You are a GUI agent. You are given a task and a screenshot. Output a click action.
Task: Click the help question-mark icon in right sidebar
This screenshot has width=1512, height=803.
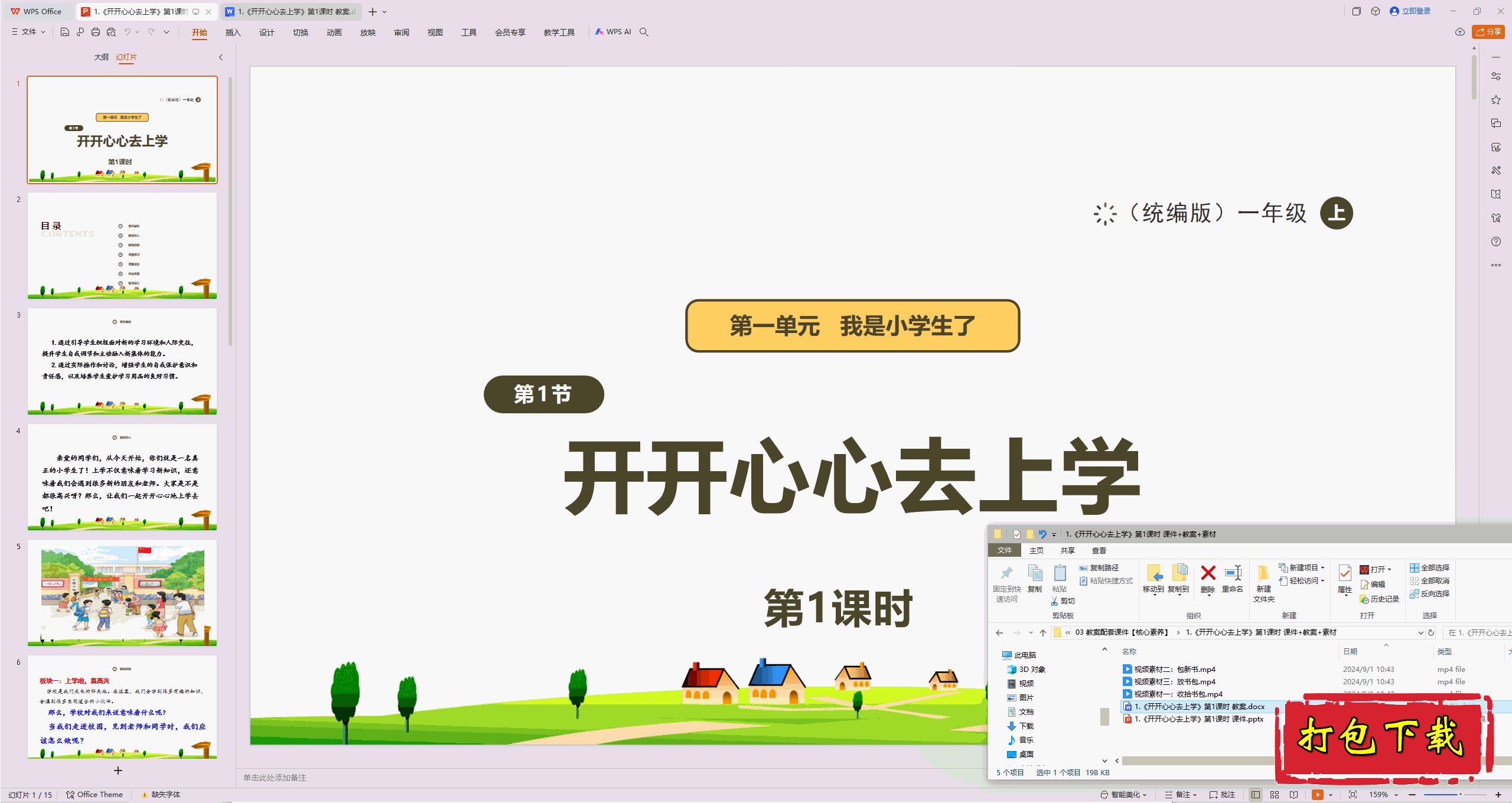1496,241
